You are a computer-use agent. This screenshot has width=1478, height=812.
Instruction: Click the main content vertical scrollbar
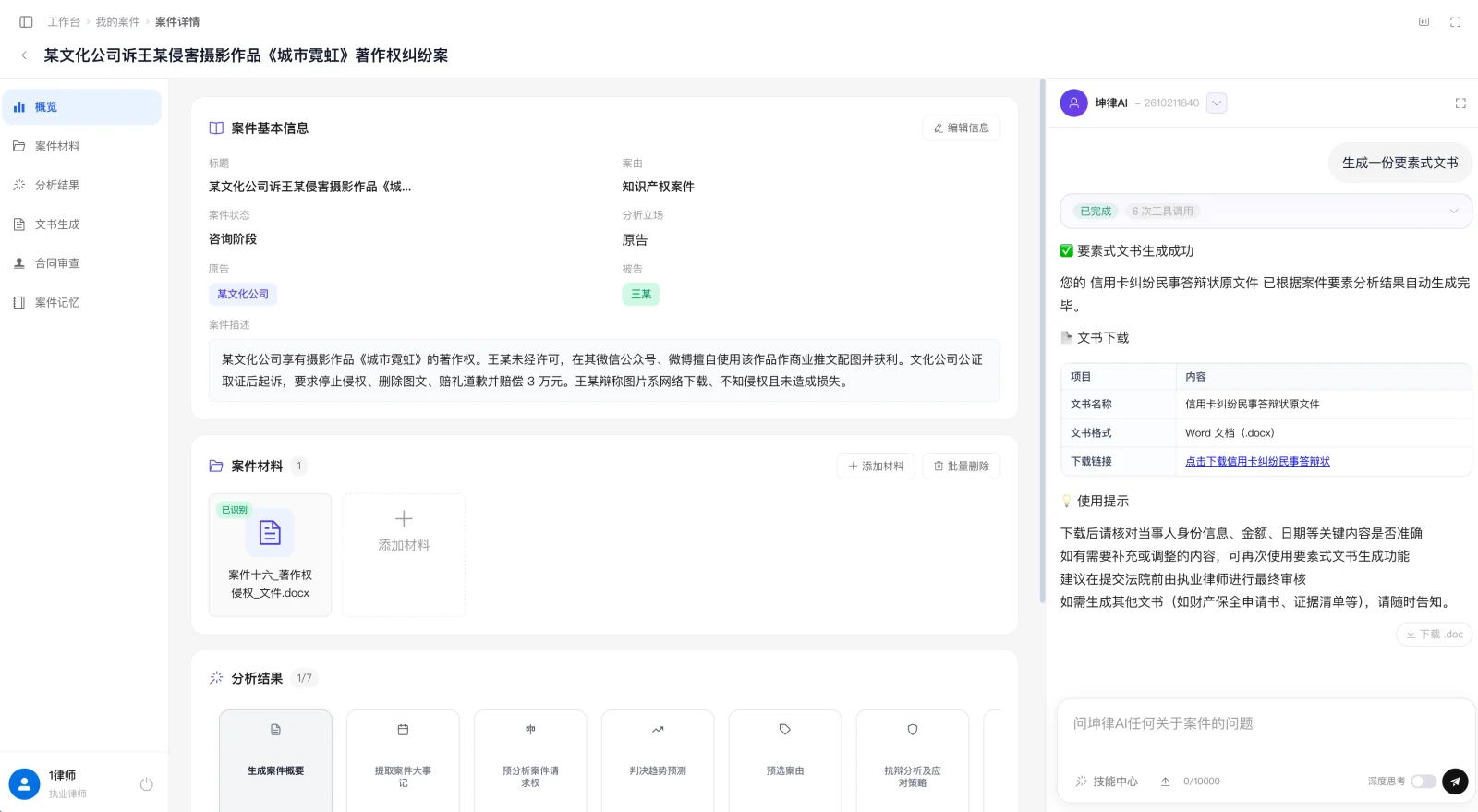(x=1041, y=342)
